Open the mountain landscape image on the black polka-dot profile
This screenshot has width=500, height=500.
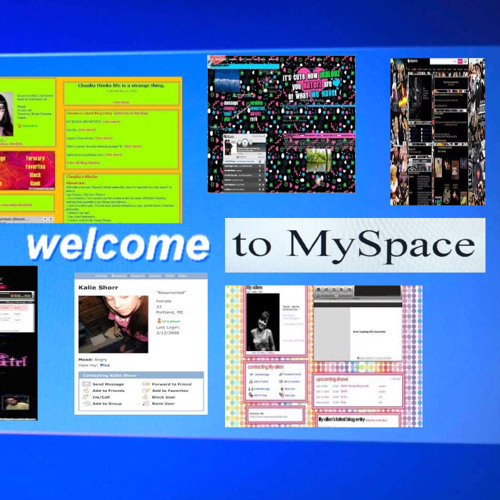point(227,80)
